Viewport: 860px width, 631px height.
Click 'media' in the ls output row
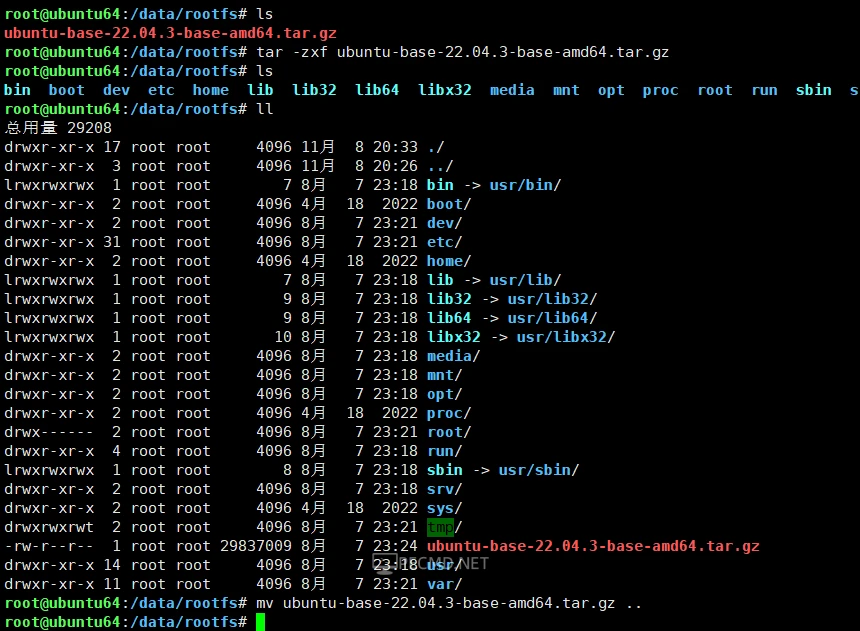point(512,90)
